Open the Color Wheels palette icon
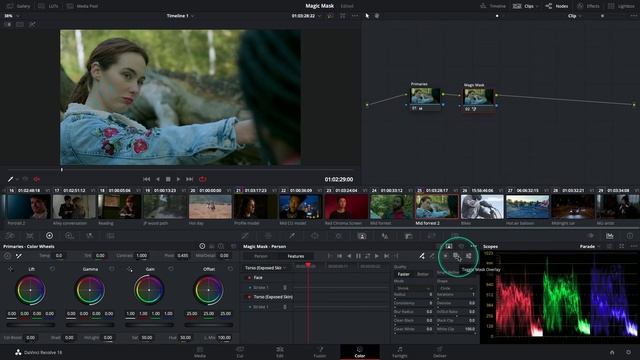The height and width of the screenshot is (360, 640). click(x=49, y=236)
